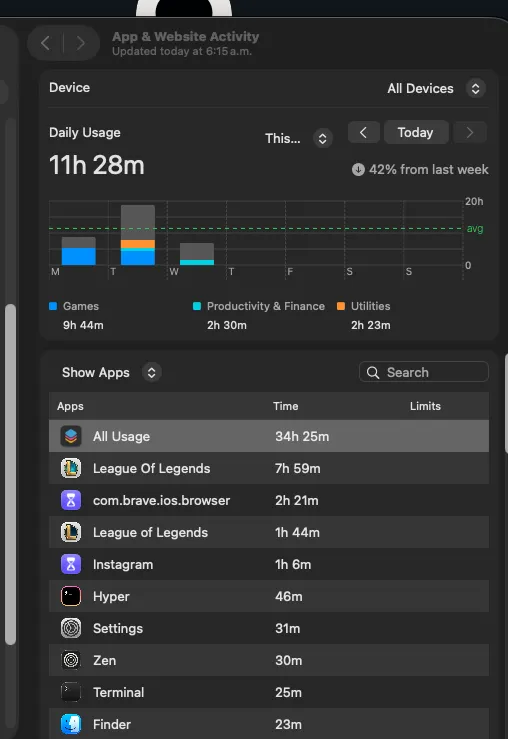The height and width of the screenshot is (739, 508).
Task: Click the orange Utilities legend swatch
Action: click(x=341, y=306)
